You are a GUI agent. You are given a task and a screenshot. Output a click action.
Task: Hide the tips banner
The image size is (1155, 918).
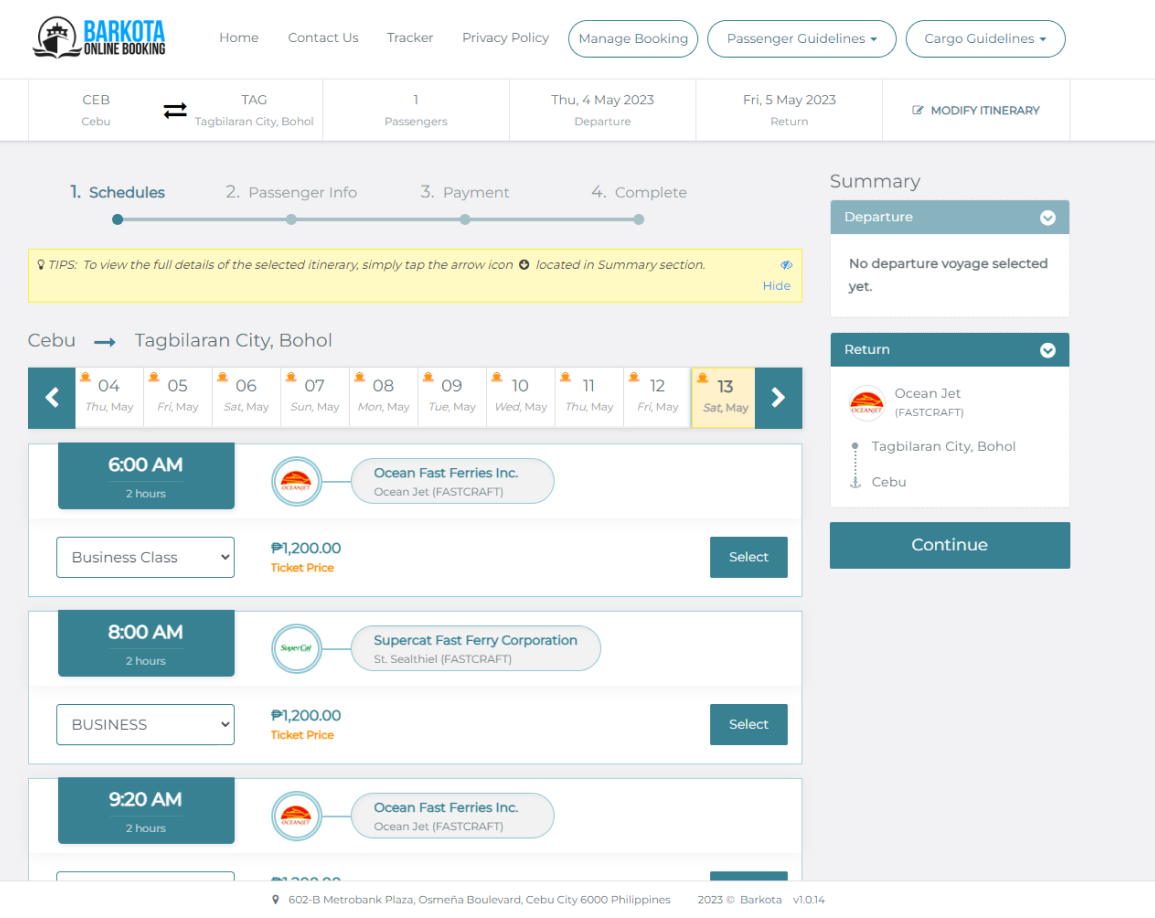776,285
